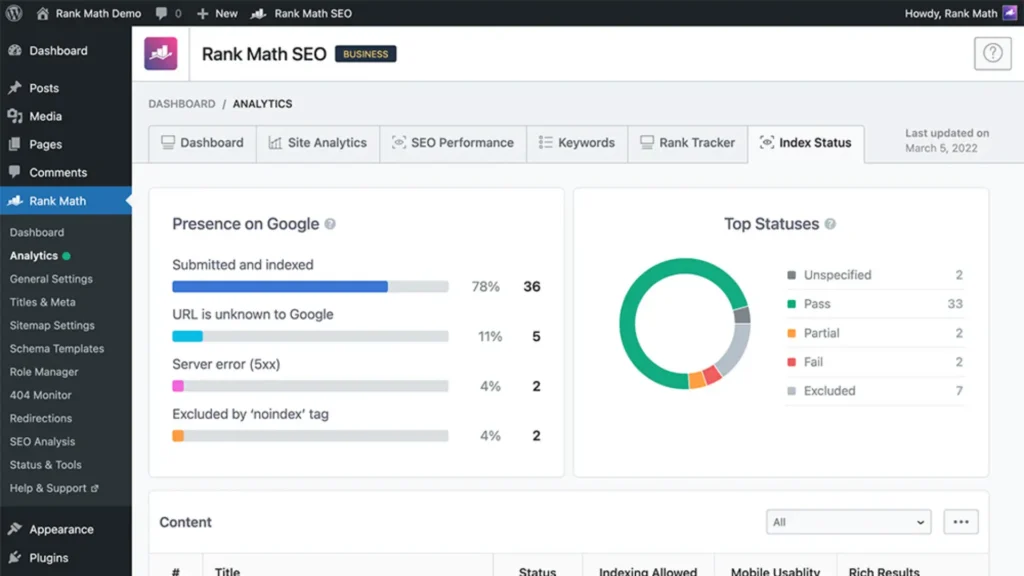
Task: Open the three-dots options menu in Content
Action: [961, 522]
